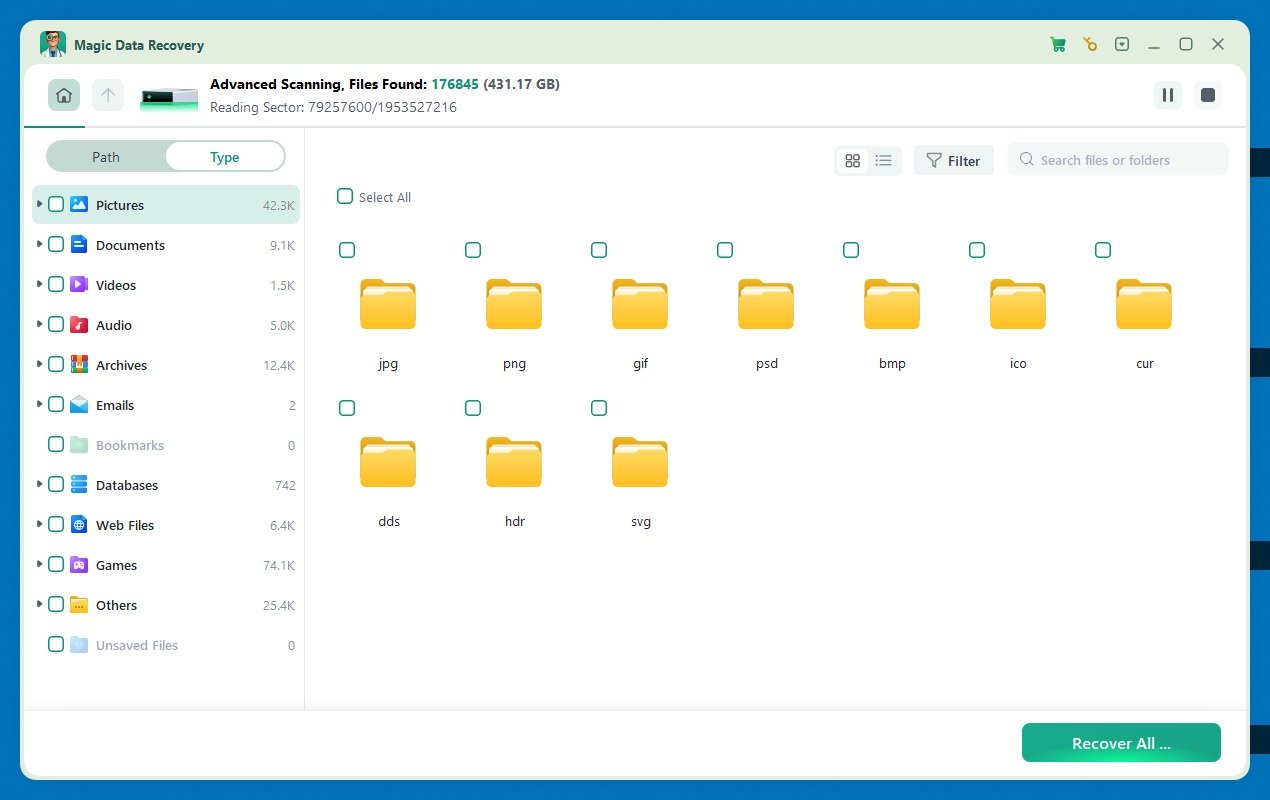Open the svg folder icon
The height and width of the screenshot is (800, 1270).
pyautogui.click(x=640, y=462)
